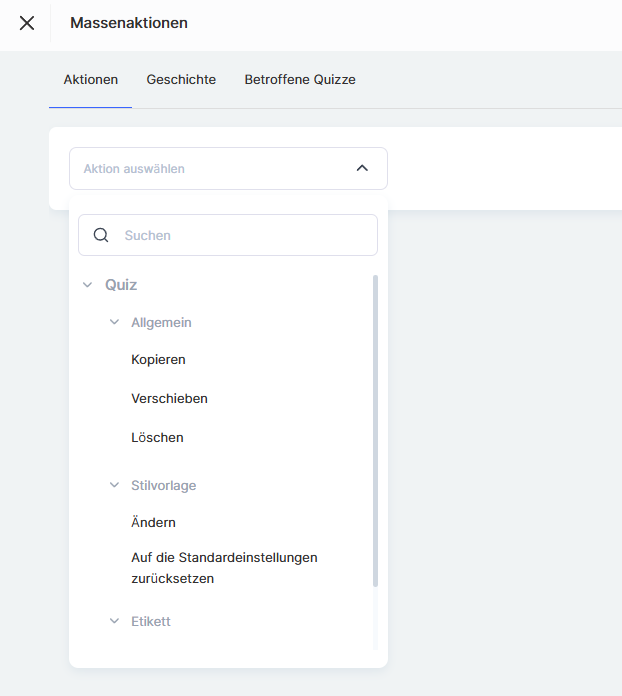Select the Kopieren action
The image size is (622, 696).
click(x=158, y=360)
